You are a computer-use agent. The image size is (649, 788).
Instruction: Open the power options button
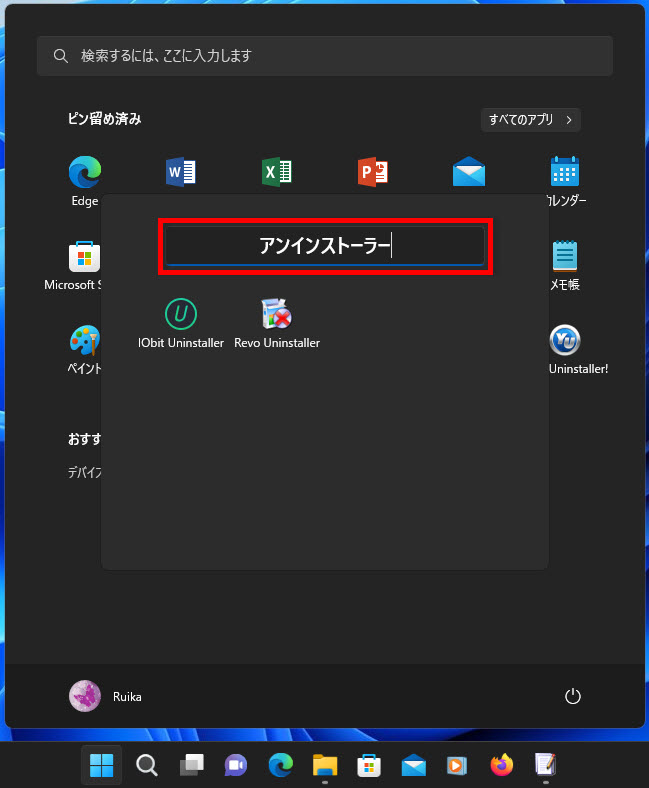pyautogui.click(x=573, y=696)
